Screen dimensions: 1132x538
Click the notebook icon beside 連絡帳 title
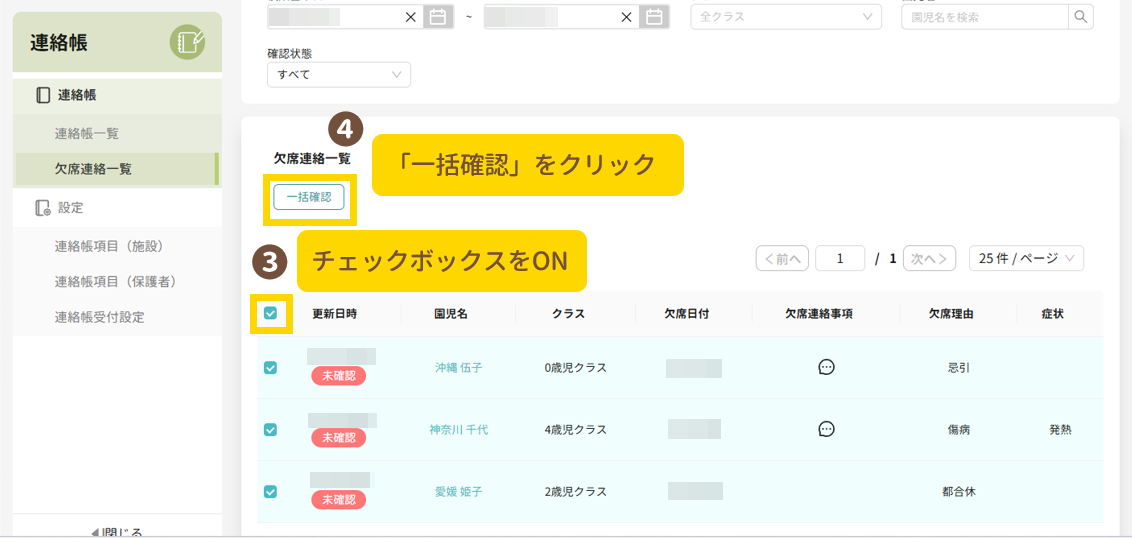click(187, 42)
